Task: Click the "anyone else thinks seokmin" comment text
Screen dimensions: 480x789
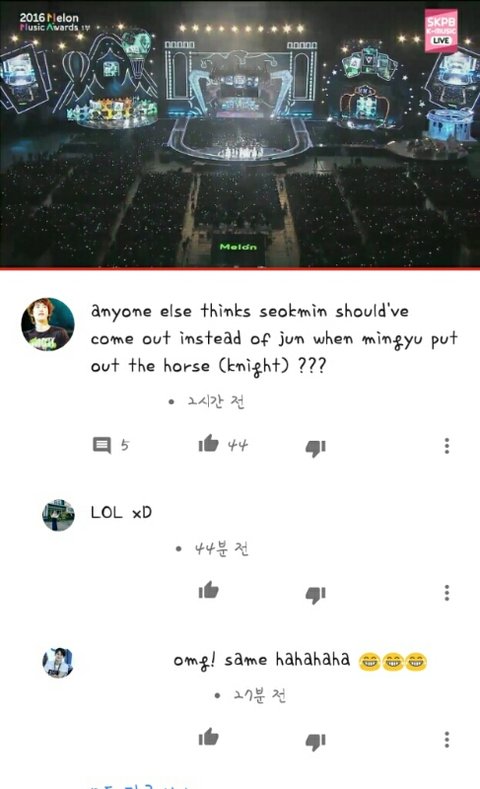Action: [274, 338]
